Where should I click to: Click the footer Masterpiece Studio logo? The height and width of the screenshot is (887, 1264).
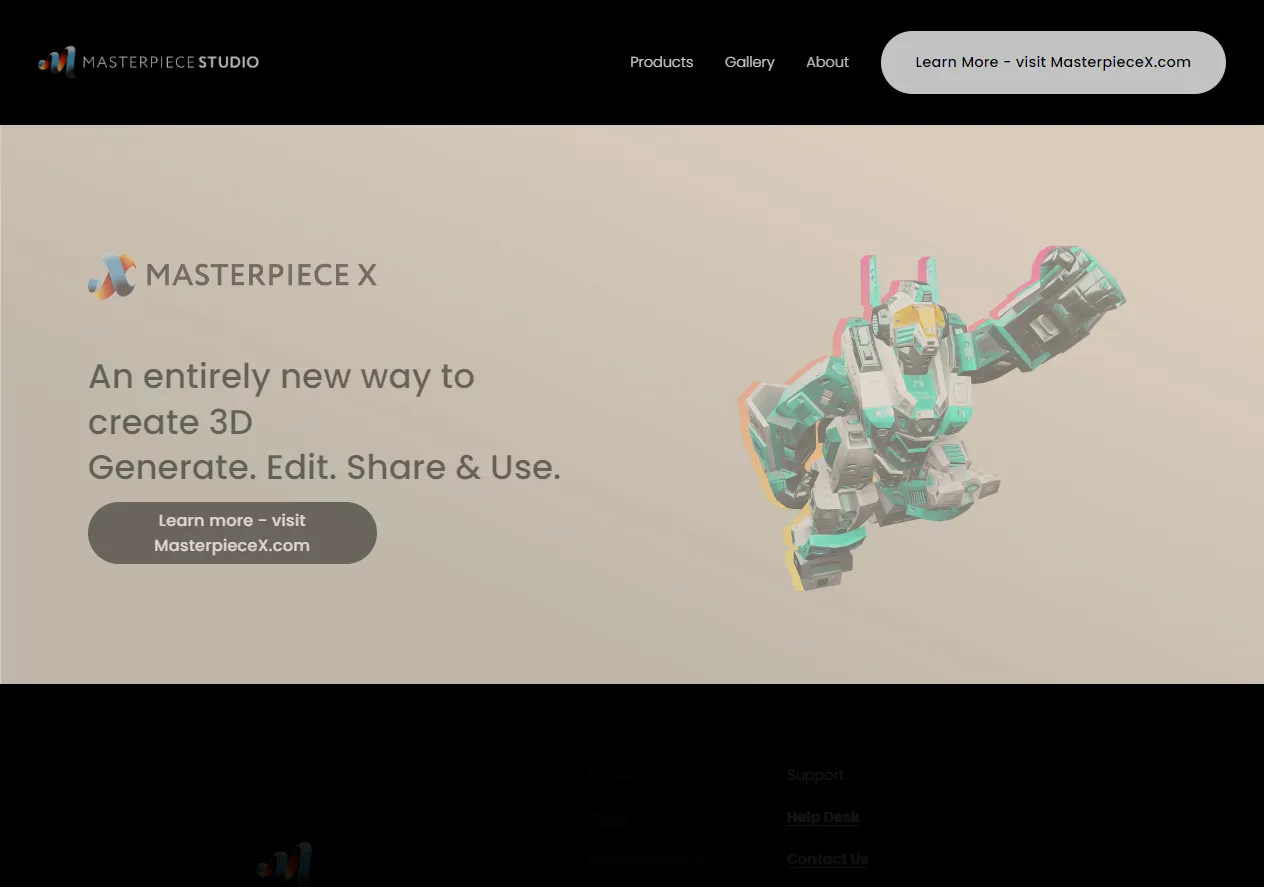[285, 863]
